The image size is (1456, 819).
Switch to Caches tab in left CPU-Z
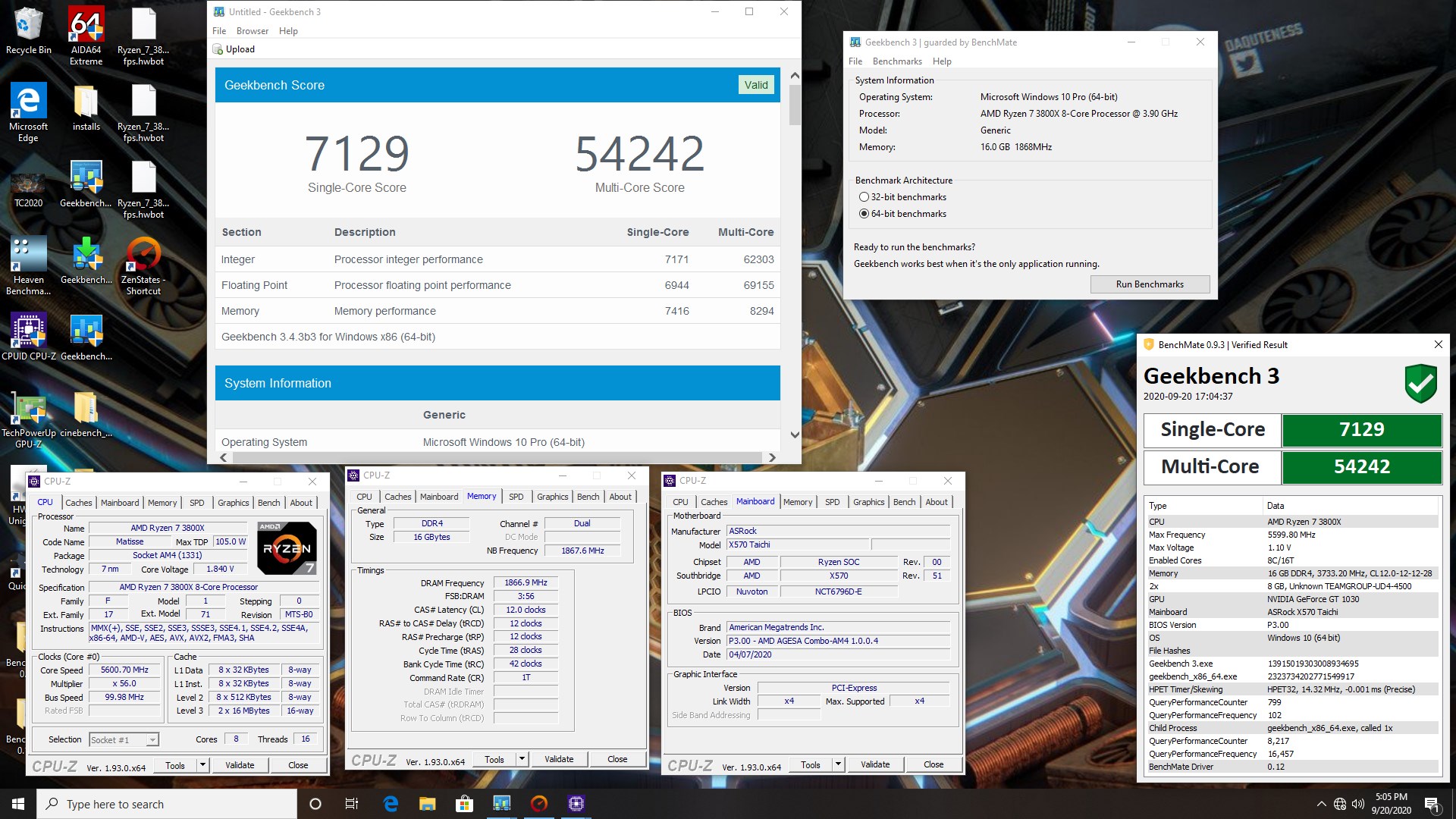(x=78, y=503)
